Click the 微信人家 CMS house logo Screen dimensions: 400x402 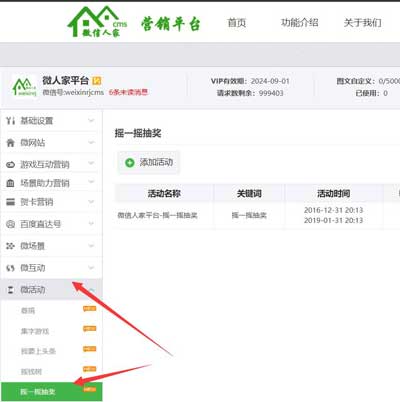click(97, 21)
